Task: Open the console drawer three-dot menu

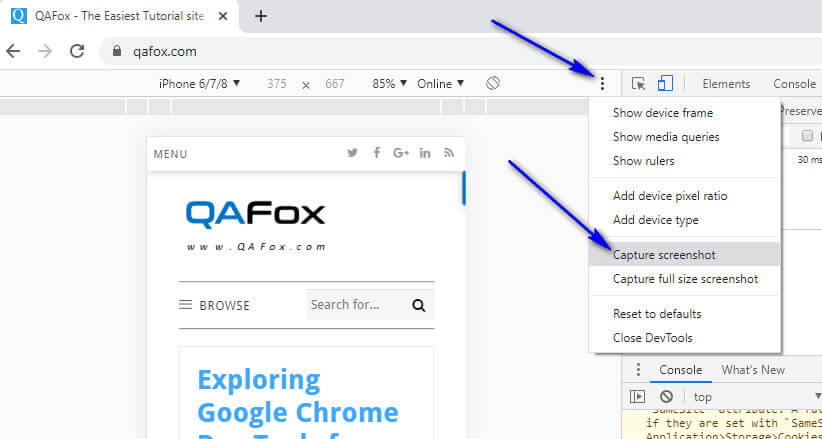Action: point(638,370)
